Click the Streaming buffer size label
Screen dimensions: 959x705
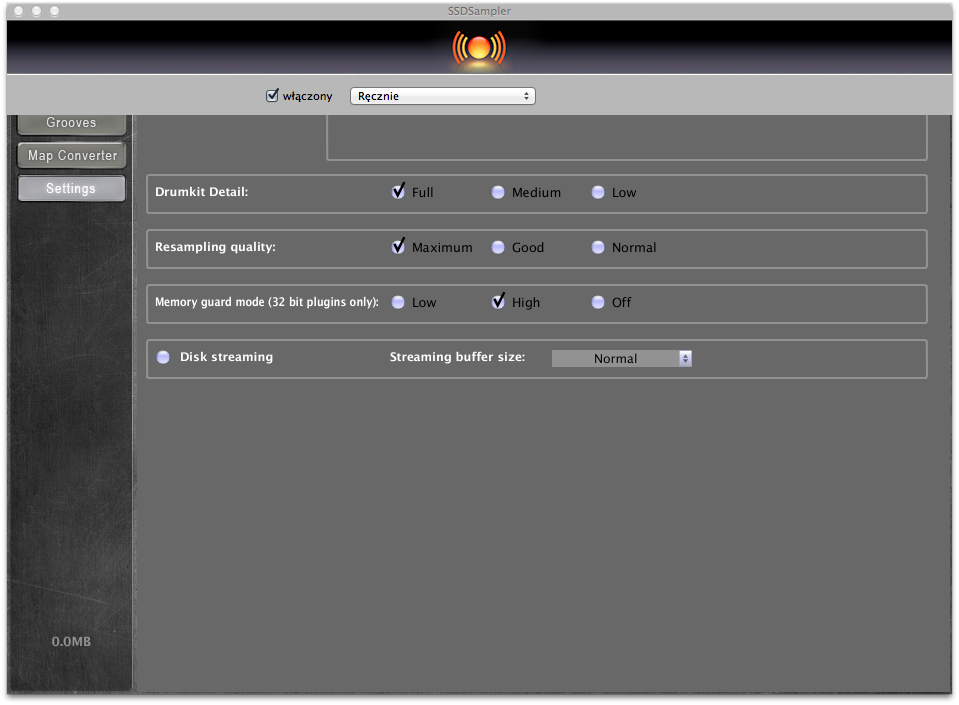pyautogui.click(x=457, y=357)
